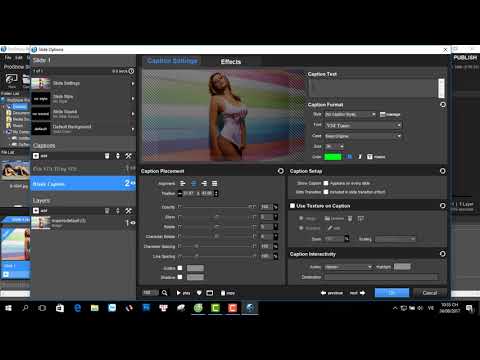Reset Caption Placement settings circle icon
480x360 pixels.
[x=281, y=171]
